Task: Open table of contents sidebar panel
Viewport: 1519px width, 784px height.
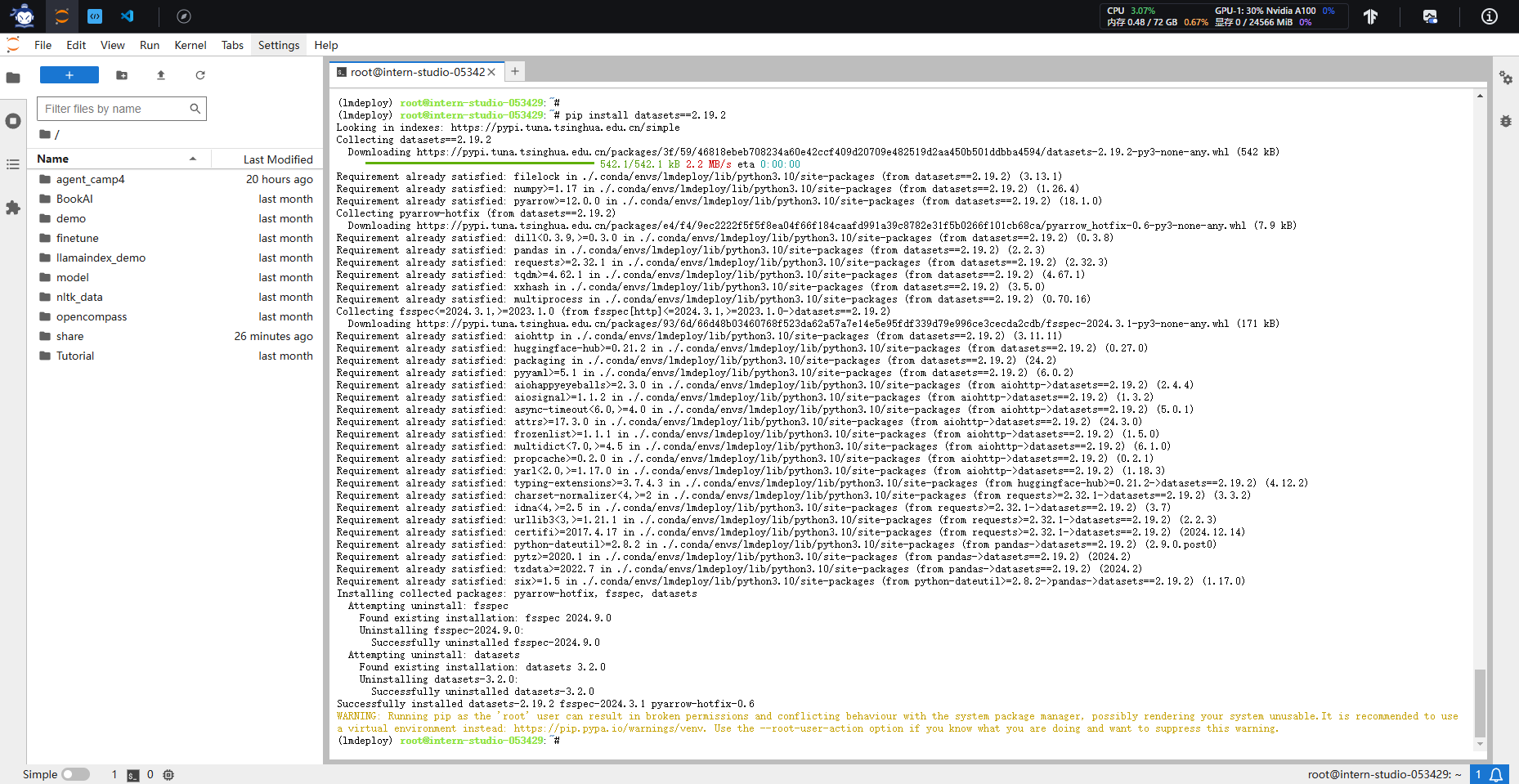Action: [x=13, y=164]
